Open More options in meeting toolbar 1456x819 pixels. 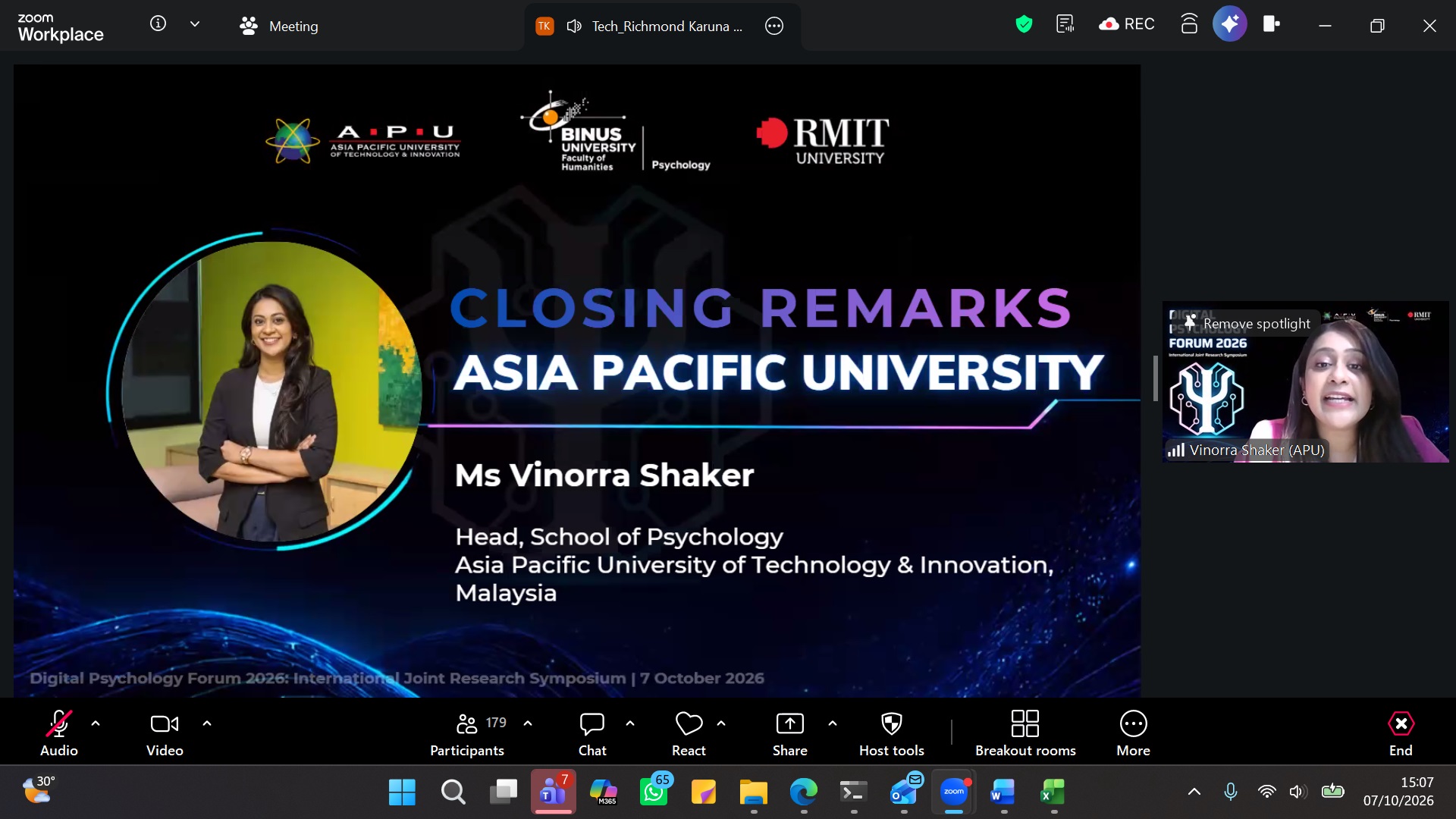pos(1133,733)
